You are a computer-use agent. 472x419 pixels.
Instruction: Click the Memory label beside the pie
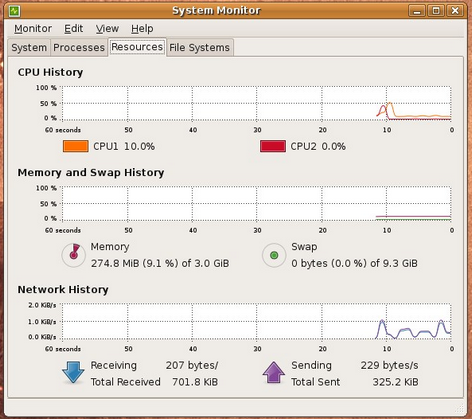point(110,247)
